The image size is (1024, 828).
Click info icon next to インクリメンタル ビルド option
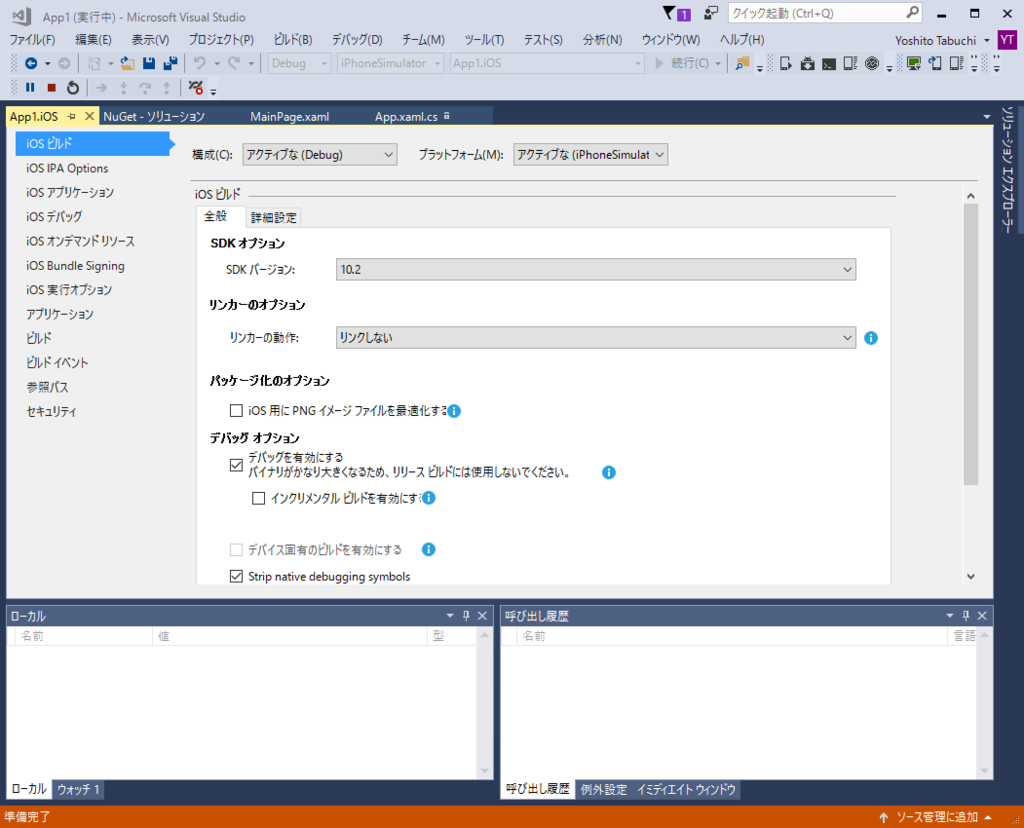tap(428, 498)
